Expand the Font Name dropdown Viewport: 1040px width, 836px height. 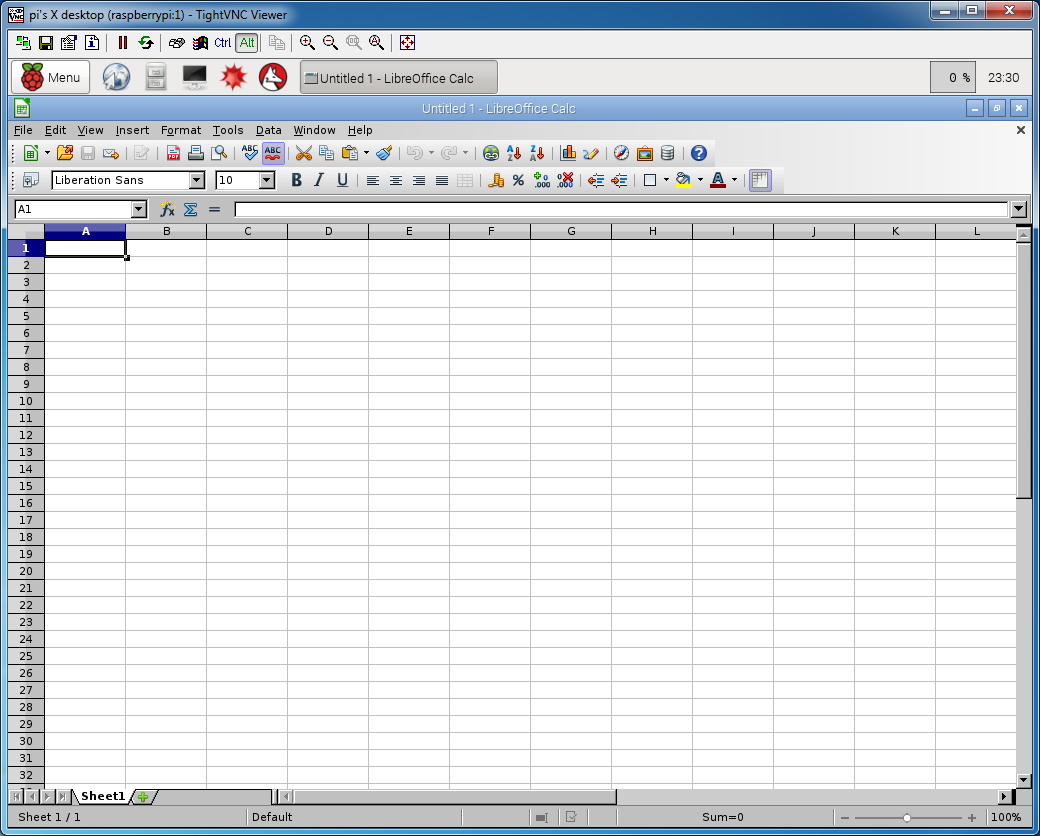pyautogui.click(x=197, y=180)
